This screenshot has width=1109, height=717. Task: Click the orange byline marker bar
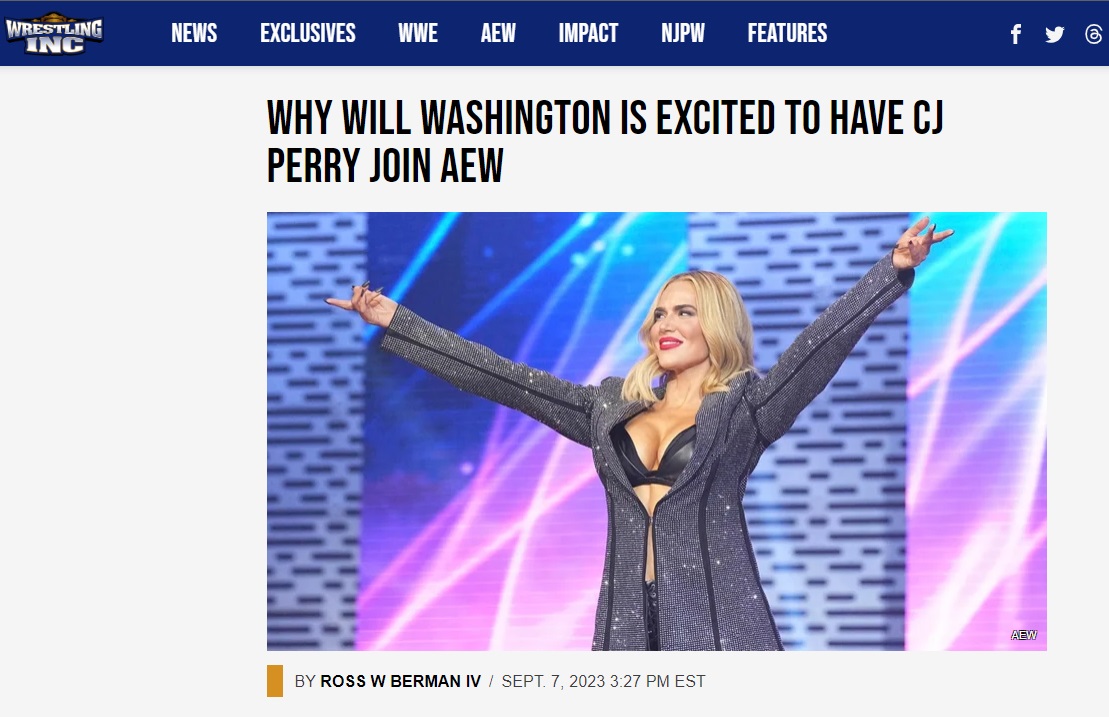click(x=274, y=681)
